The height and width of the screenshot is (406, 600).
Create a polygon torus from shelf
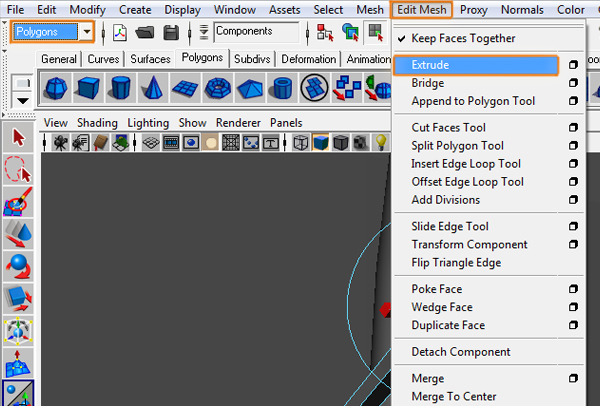point(218,88)
